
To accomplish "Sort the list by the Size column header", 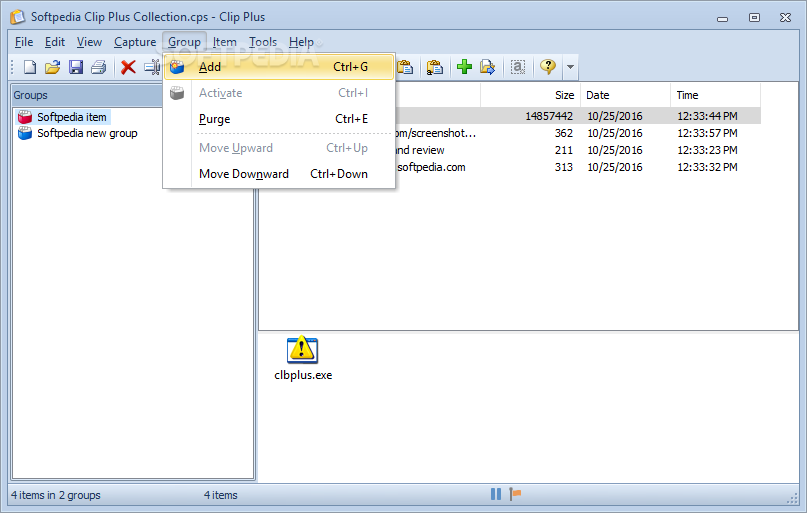I will tap(531, 95).
